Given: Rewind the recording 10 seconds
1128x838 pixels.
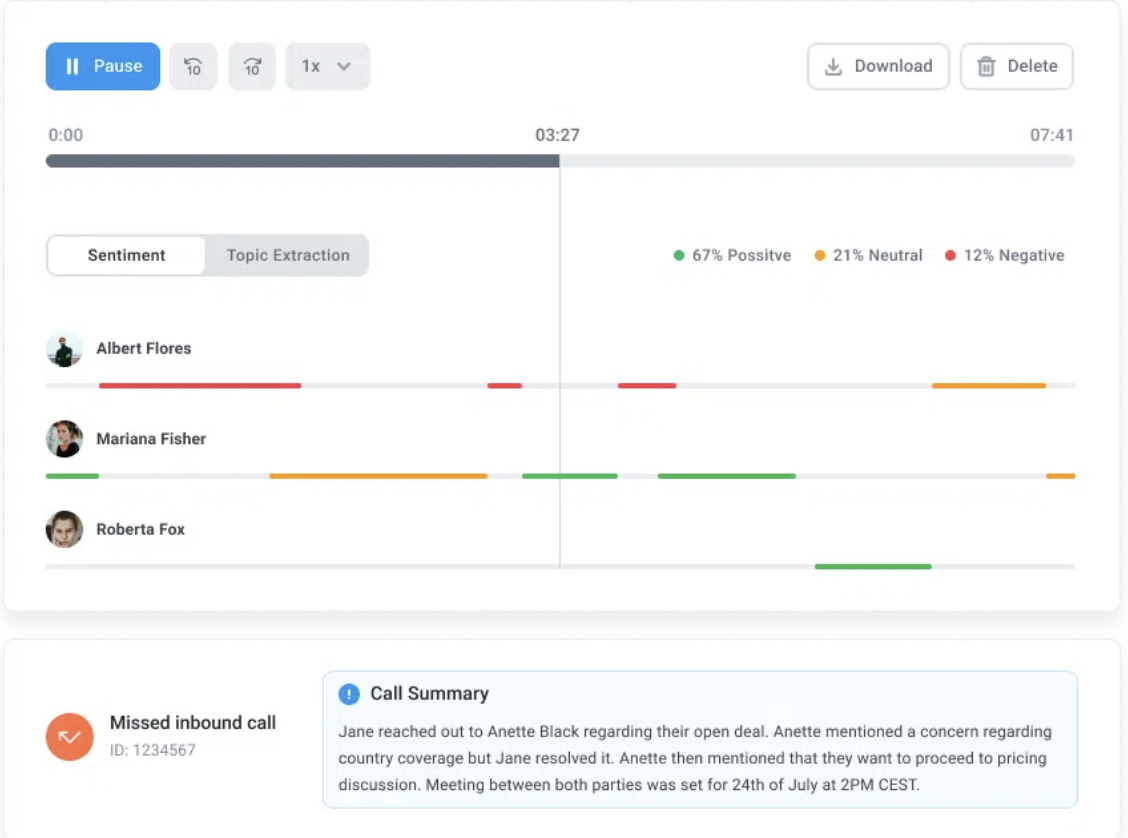Looking at the screenshot, I should [193, 66].
